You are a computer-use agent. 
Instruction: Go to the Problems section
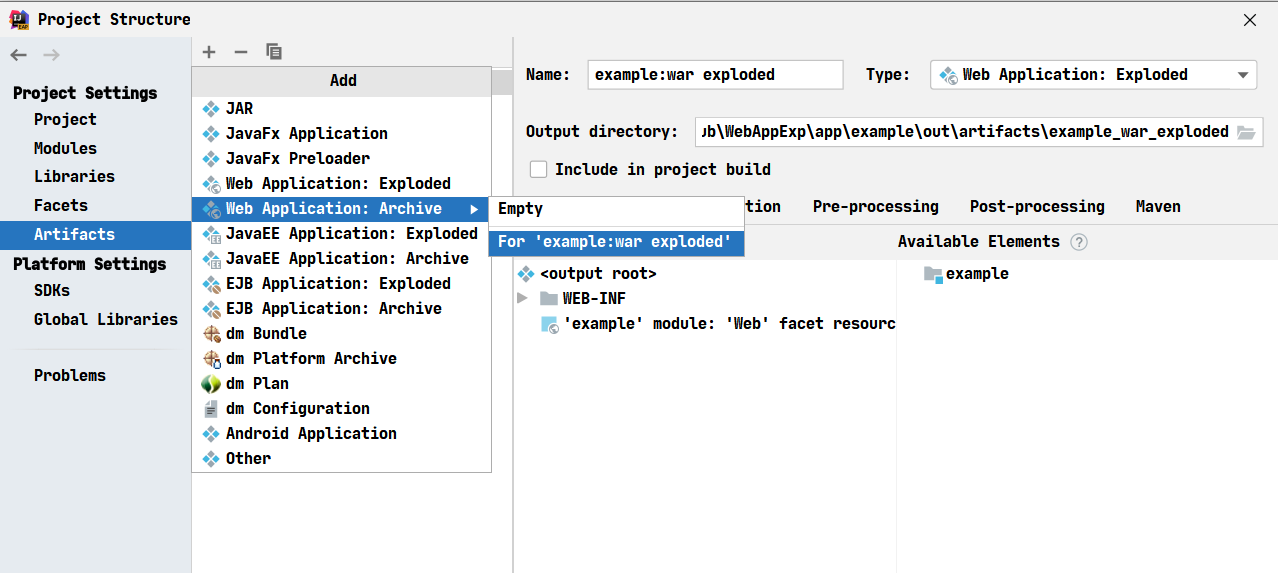pyautogui.click(x=69, y=376)
